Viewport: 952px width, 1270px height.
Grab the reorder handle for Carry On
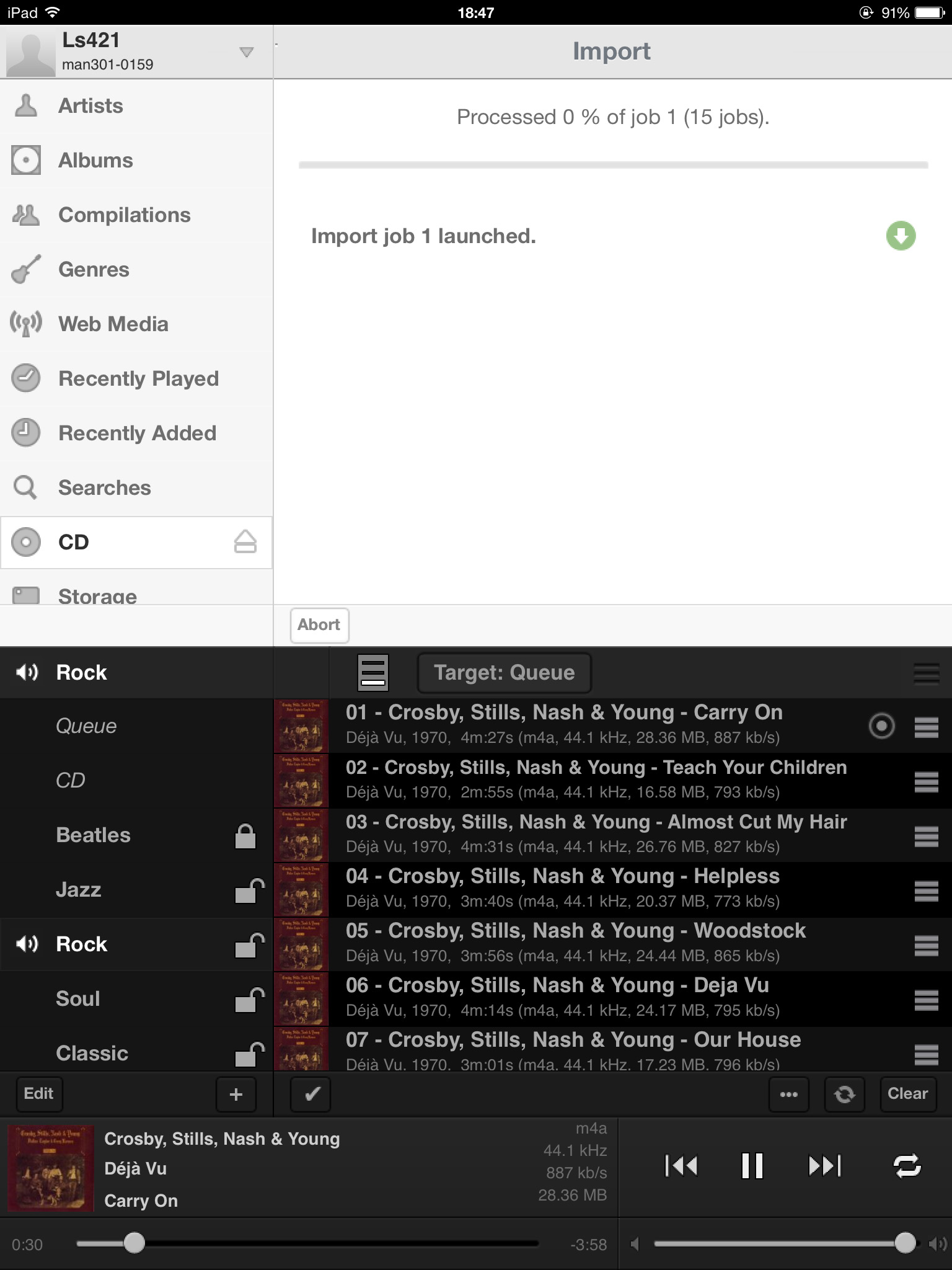coord(927,727)
